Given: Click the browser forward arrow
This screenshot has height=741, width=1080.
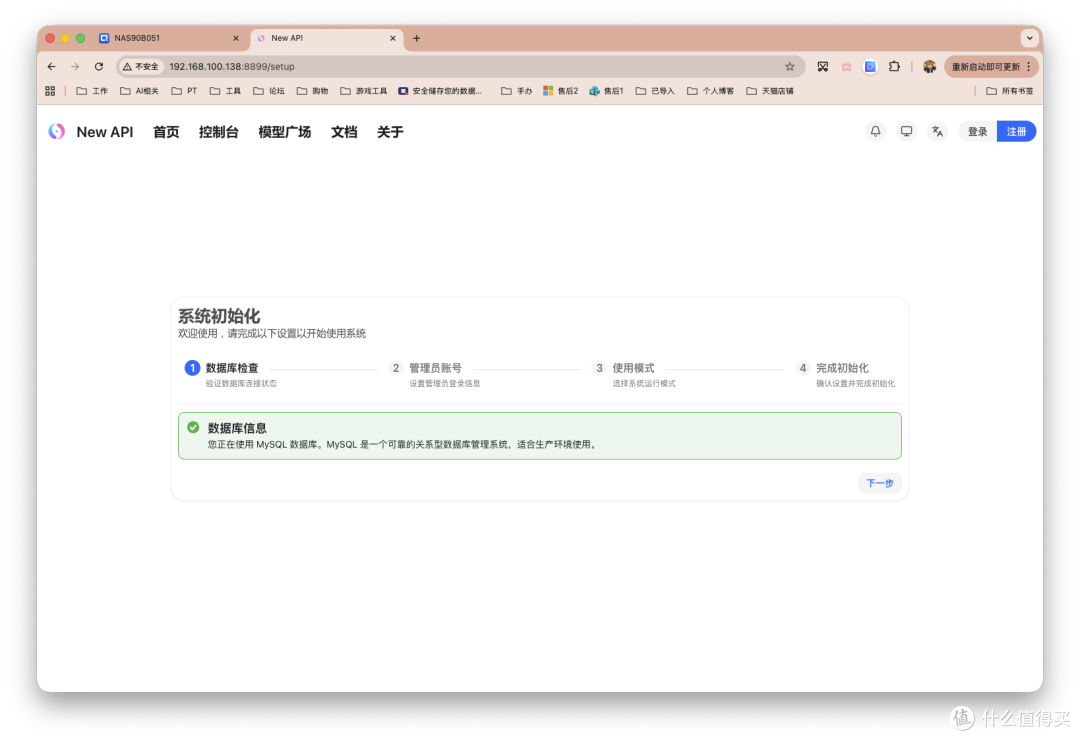Looking at the screenshot, I should coord(75,67).
